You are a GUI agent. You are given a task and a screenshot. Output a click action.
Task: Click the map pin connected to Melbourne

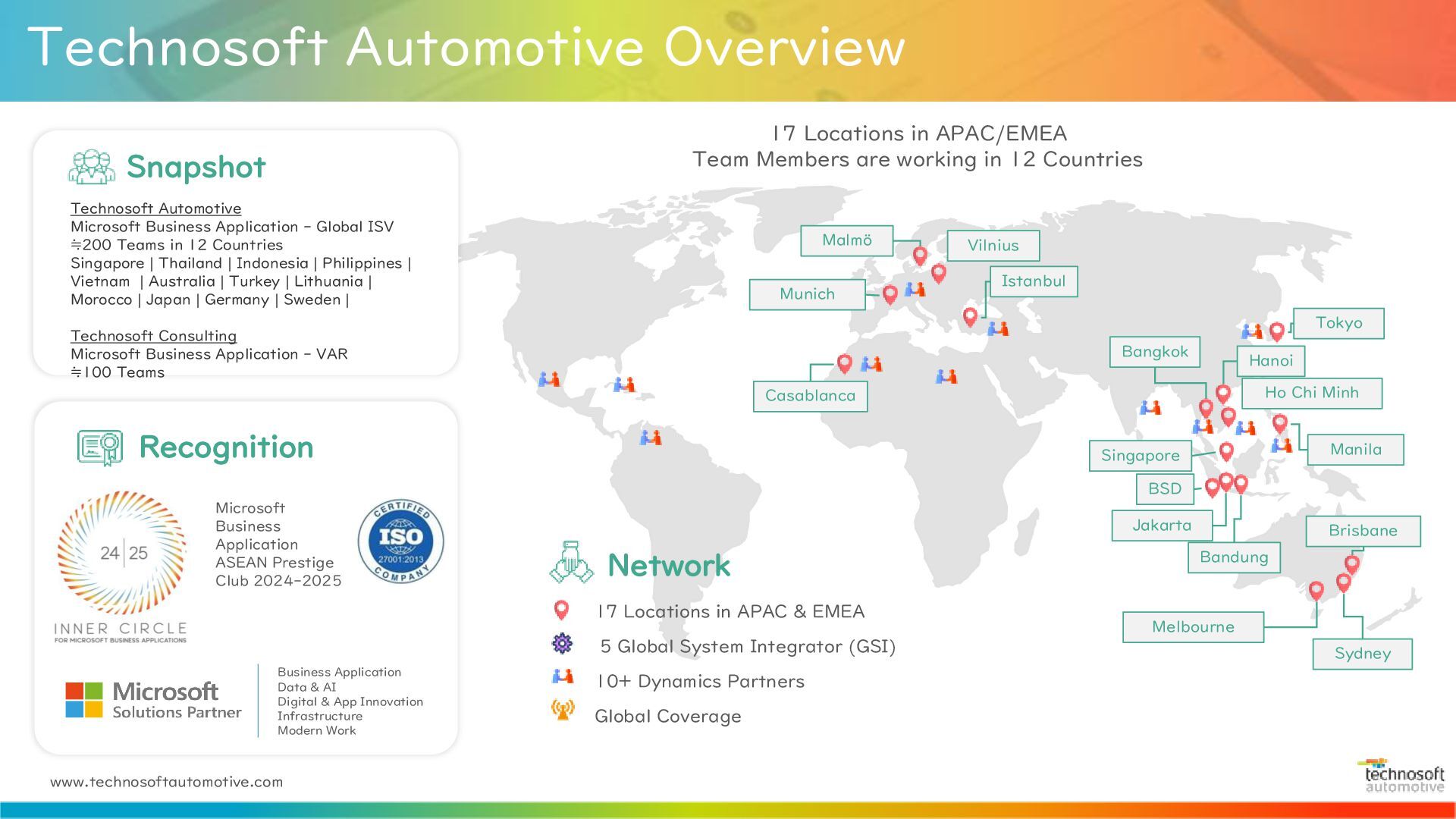(x=1316, y=591)
